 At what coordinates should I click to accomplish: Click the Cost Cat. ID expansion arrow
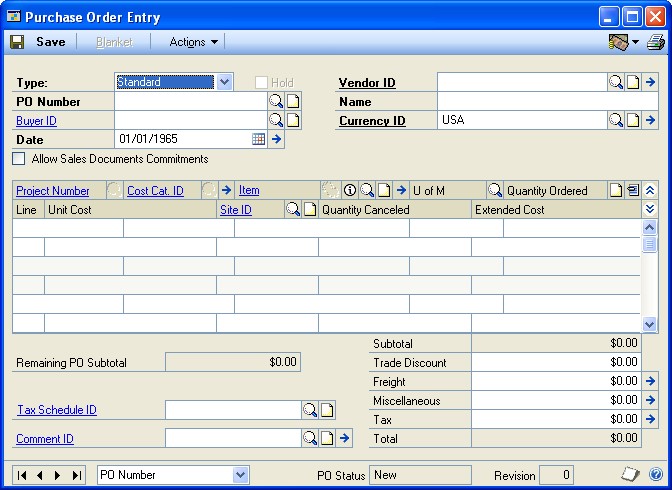[x=227, y=190]
